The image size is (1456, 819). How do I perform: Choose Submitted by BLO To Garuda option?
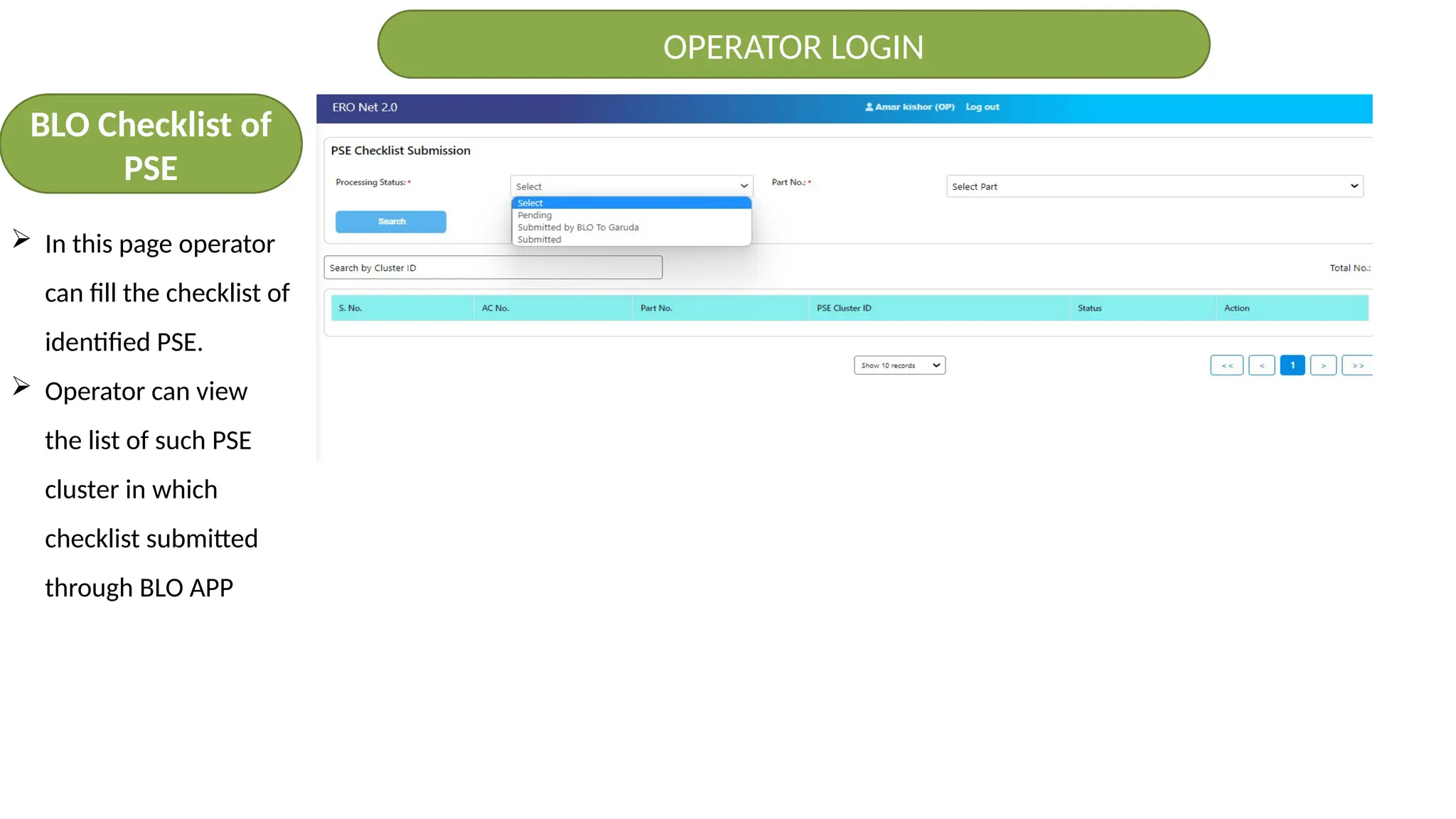pyautogui.click(x=578, y=227)
